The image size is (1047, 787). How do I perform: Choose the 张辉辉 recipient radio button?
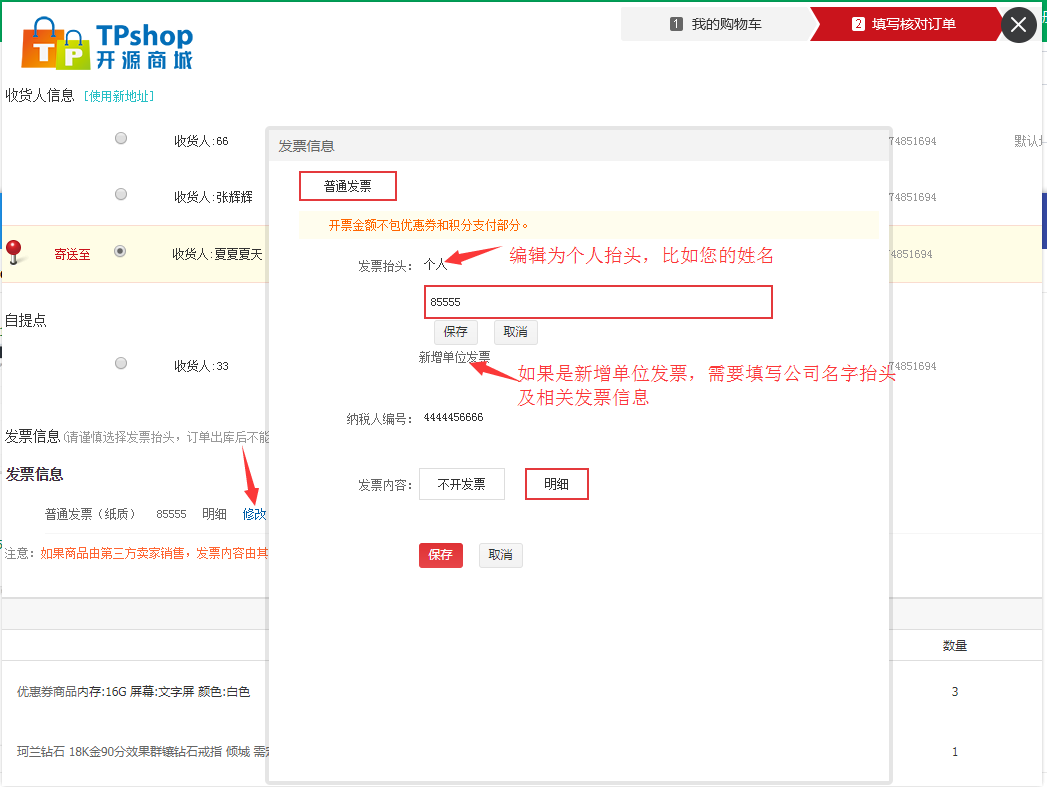121,194
